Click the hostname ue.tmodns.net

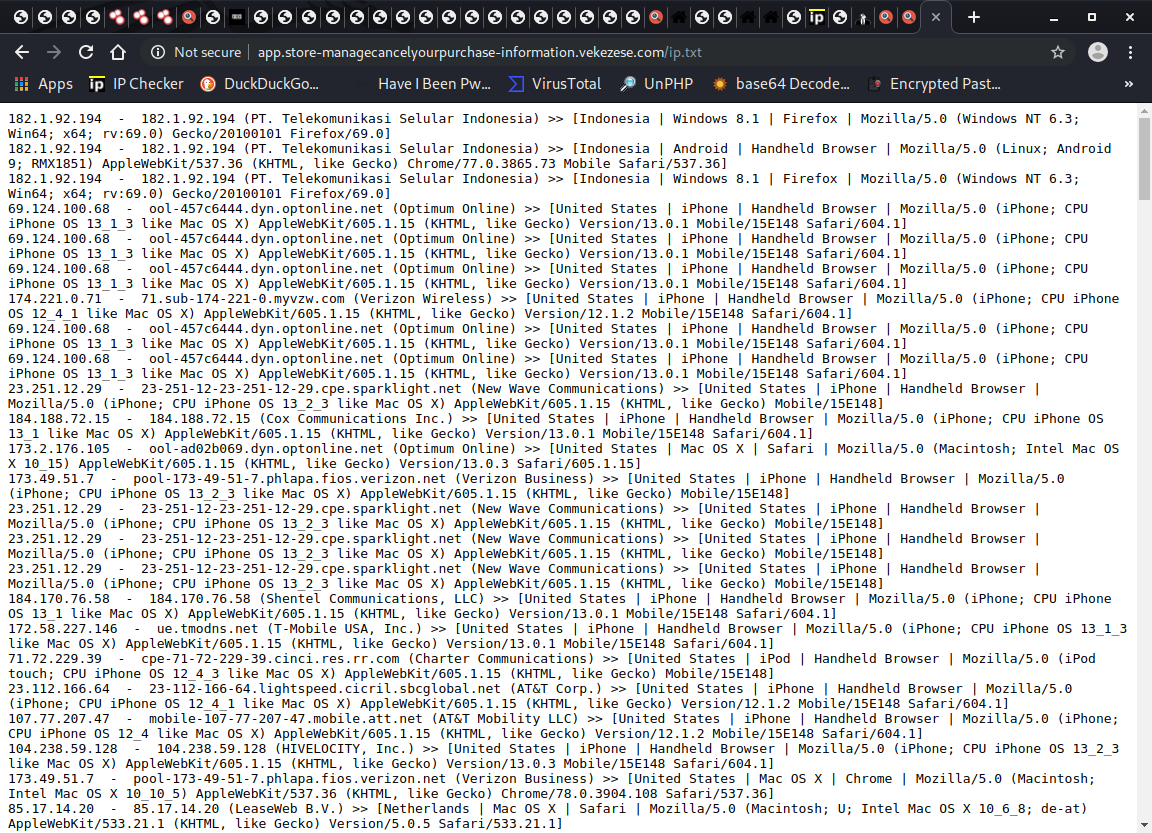[207, 629]
